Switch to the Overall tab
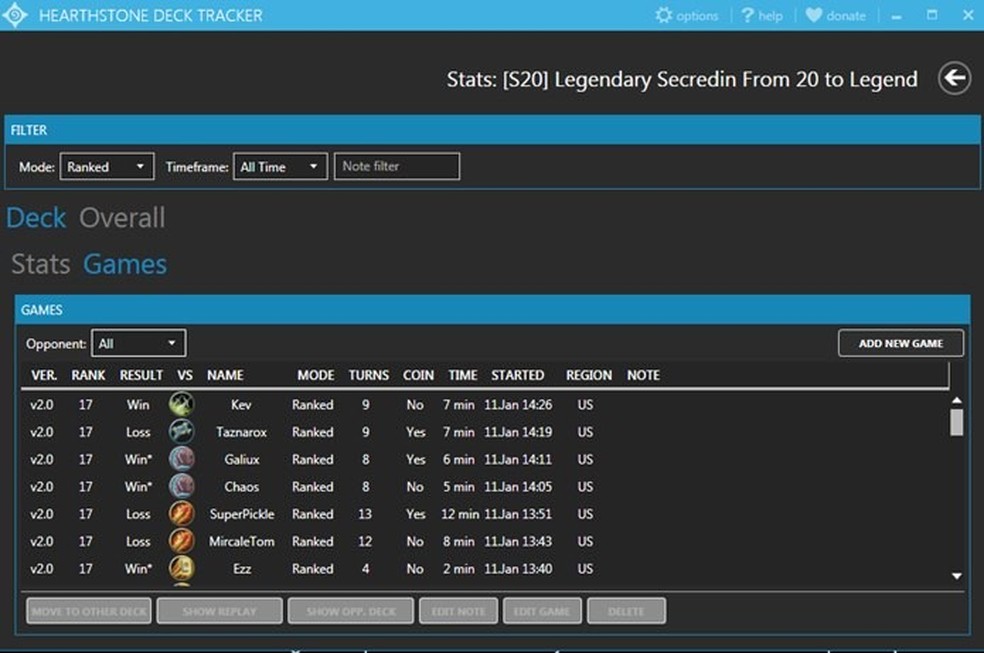 122,218
